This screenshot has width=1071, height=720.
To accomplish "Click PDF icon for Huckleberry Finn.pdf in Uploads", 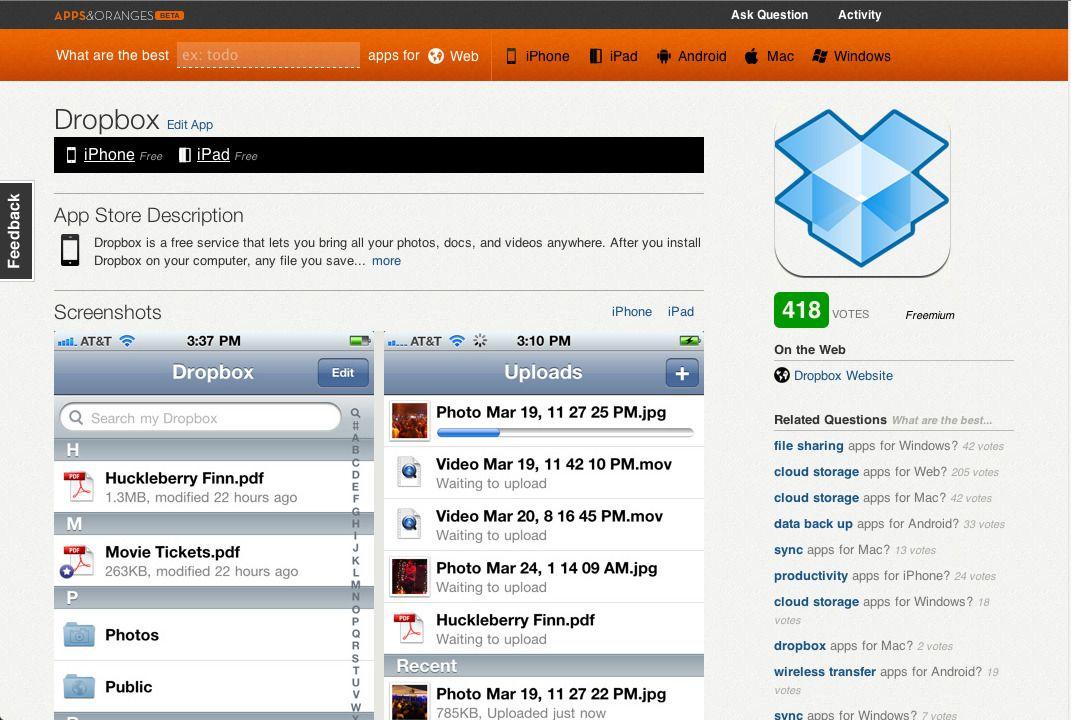I will (x=410, y=628).
